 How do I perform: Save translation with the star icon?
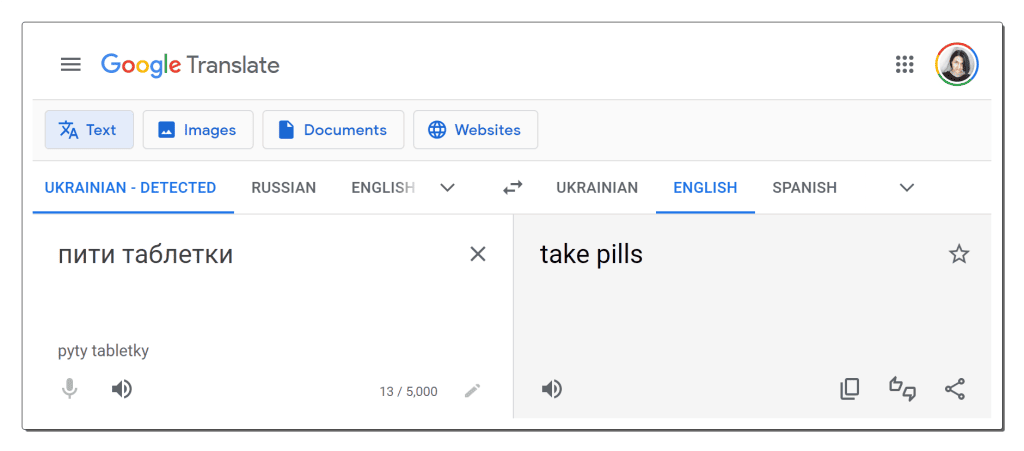[959, 254]
